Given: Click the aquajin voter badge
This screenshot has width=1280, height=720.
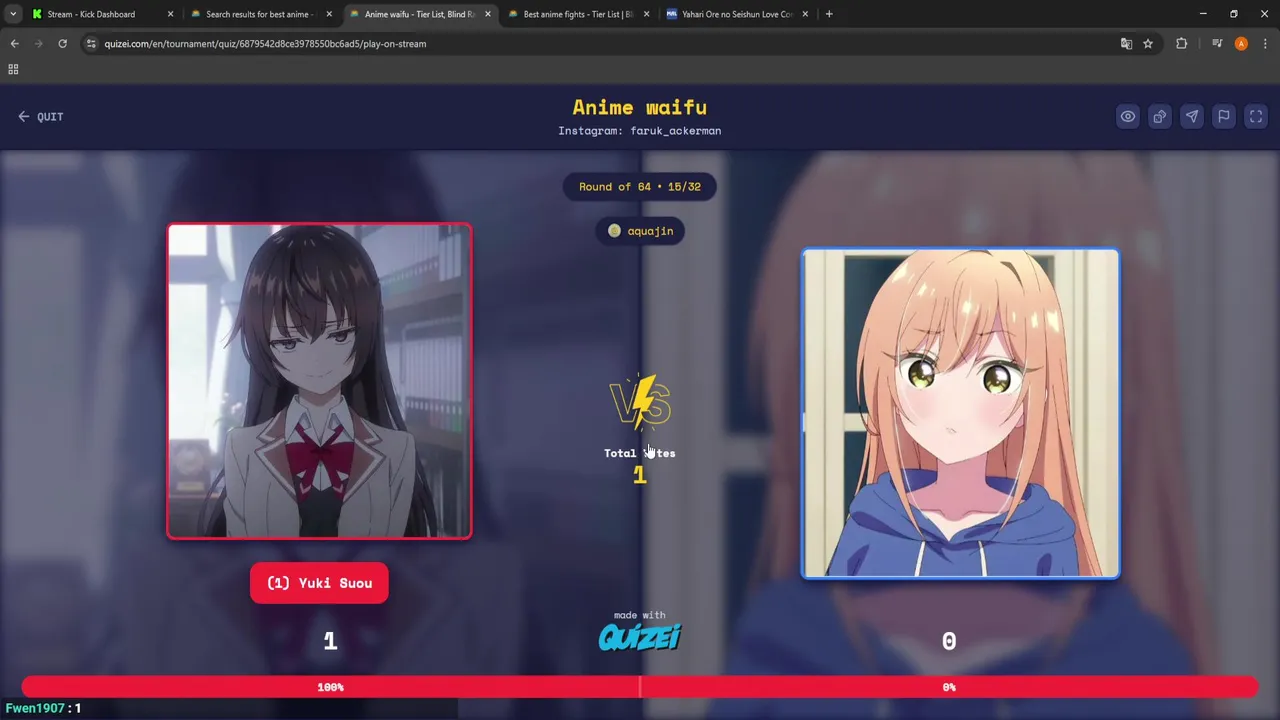Looking at the screenshot, I should [x=640, y=231].
